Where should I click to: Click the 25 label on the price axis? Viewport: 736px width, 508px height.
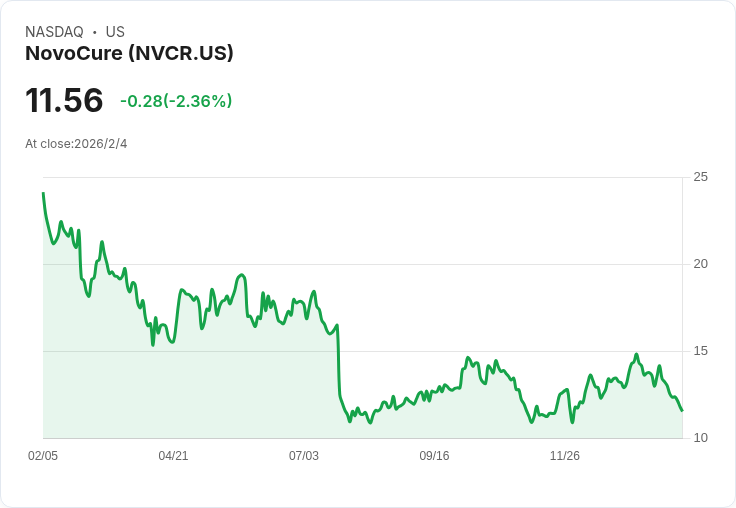700,177
